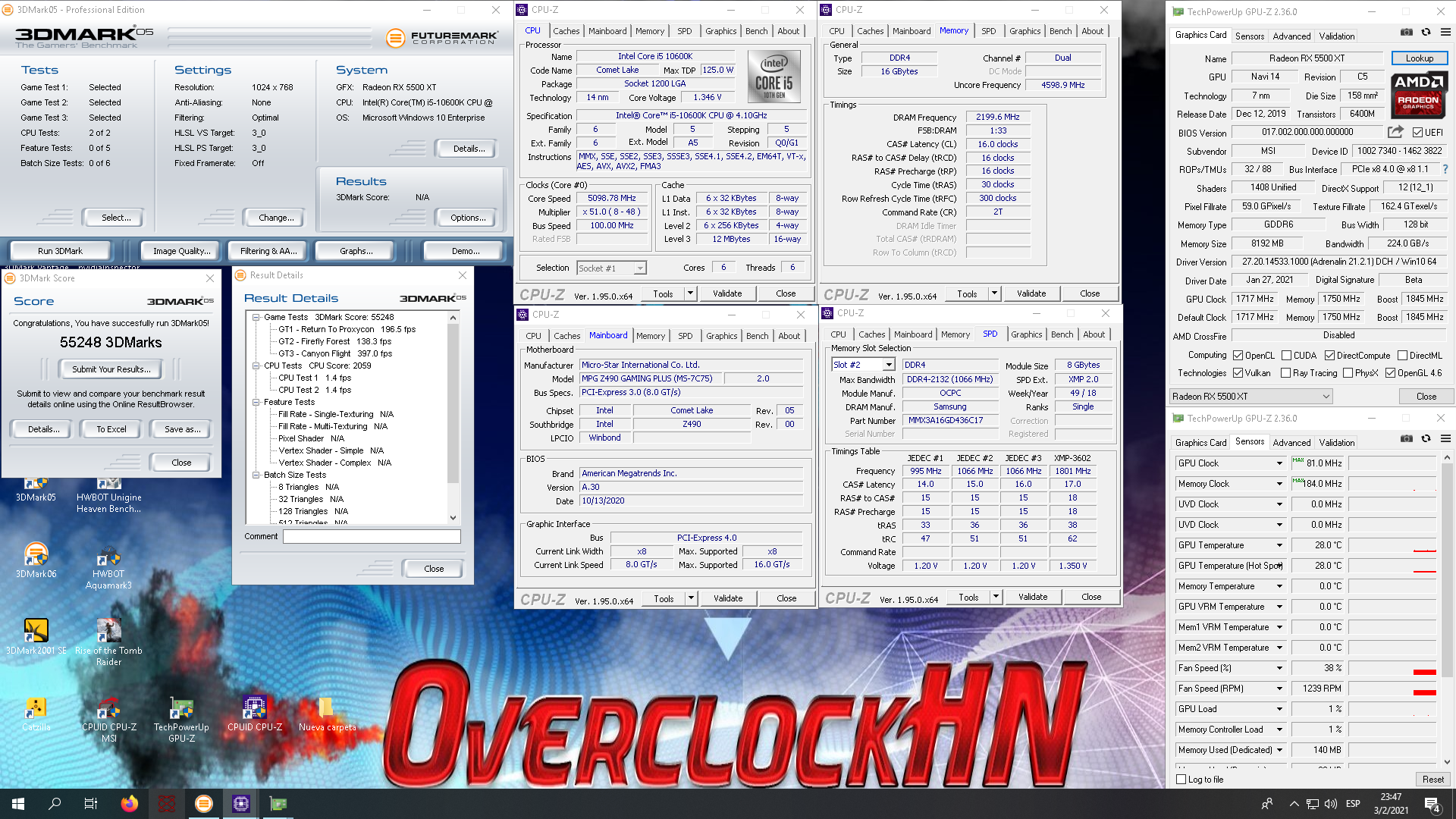
Task: Click the To Excel button
Action: click(111, 429)
